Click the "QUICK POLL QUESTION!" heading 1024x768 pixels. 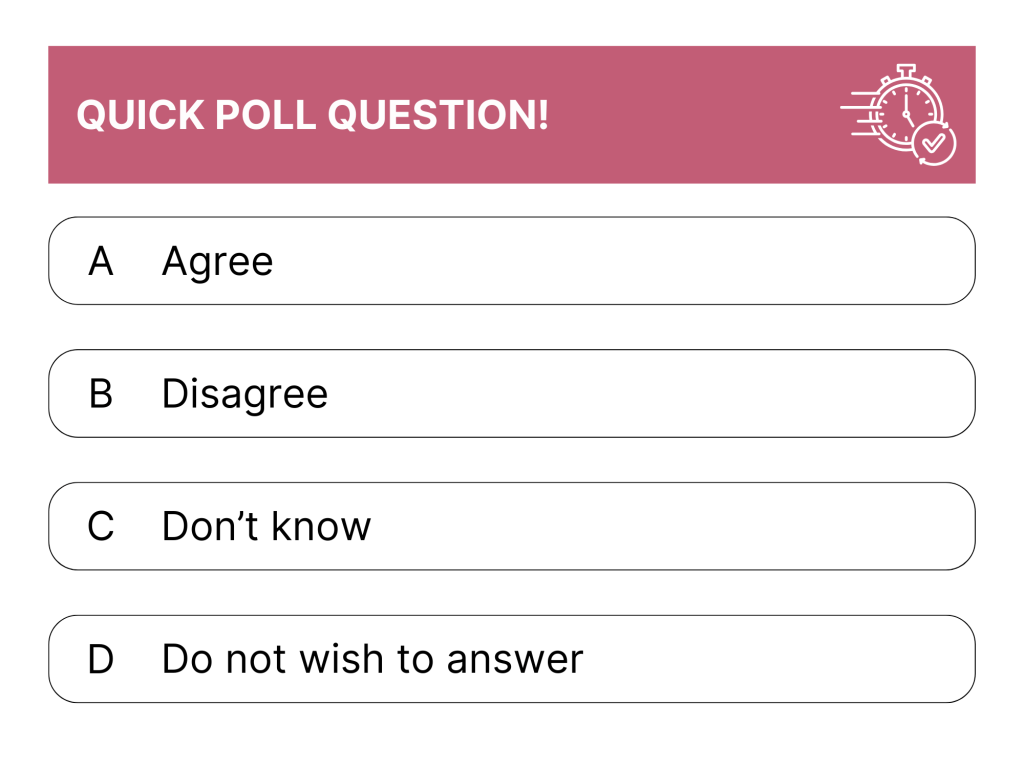[313, 116]
